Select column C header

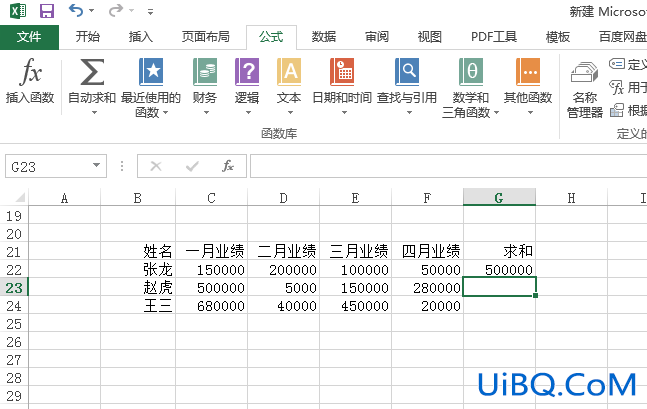(x=211, y=197)
